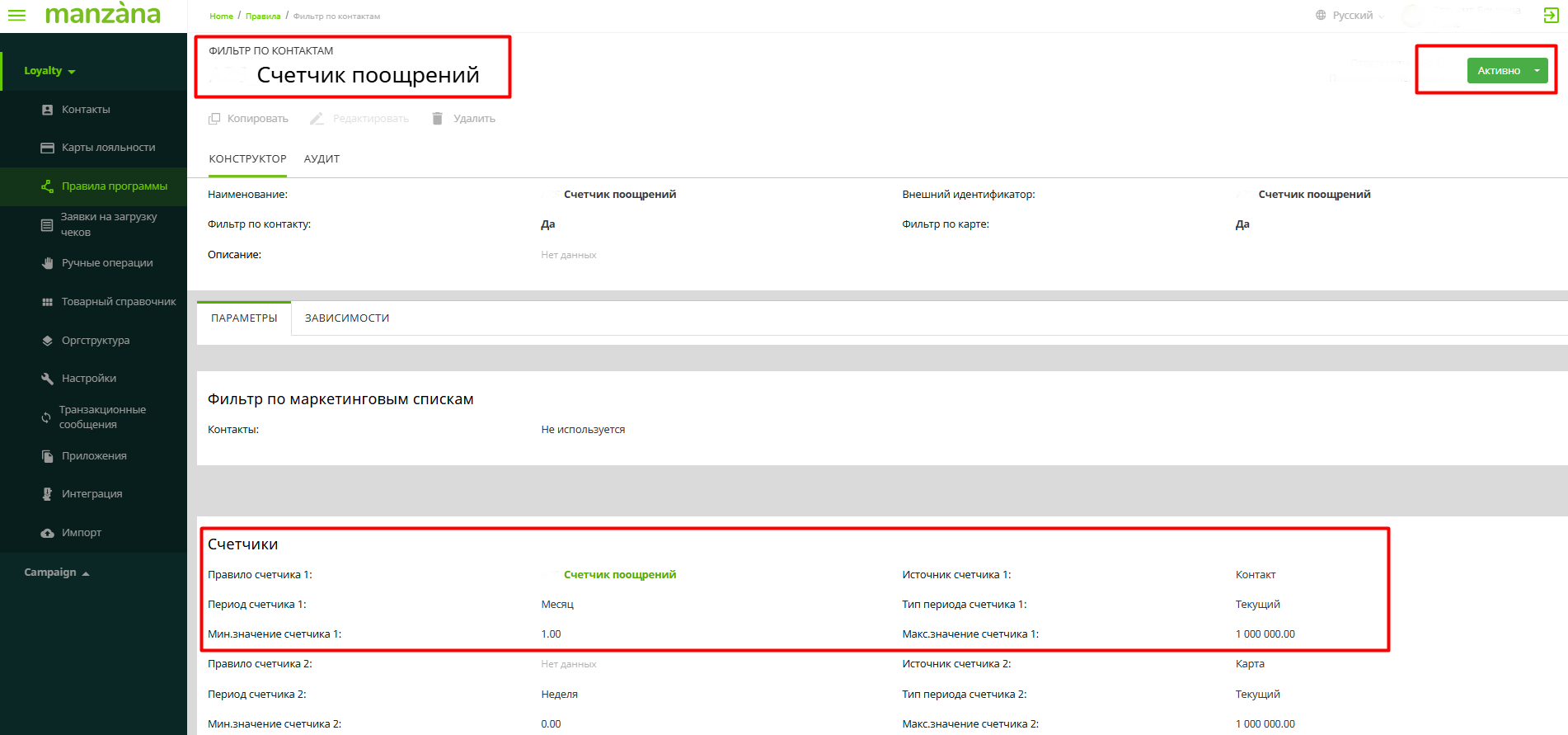The image size is (1568, 735).
Task: Select Ручные операции hand icon item
Action: point(106,263)
